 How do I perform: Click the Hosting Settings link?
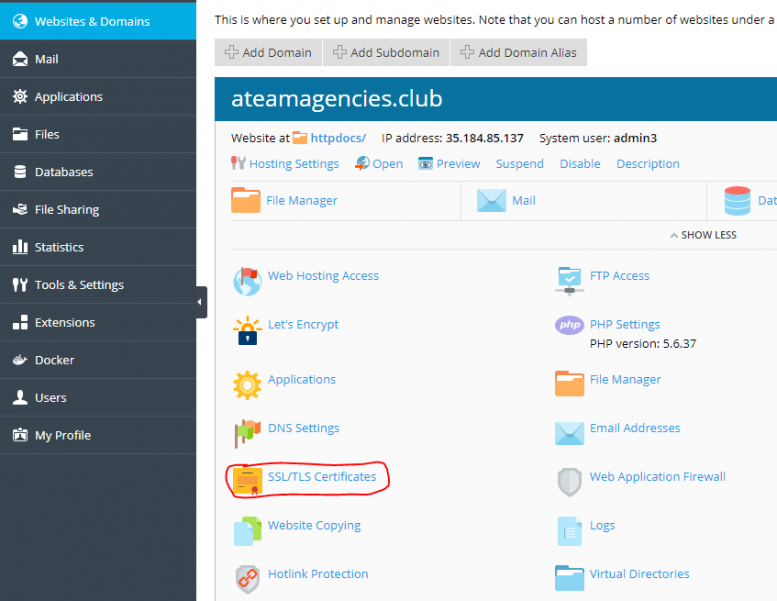293,164
